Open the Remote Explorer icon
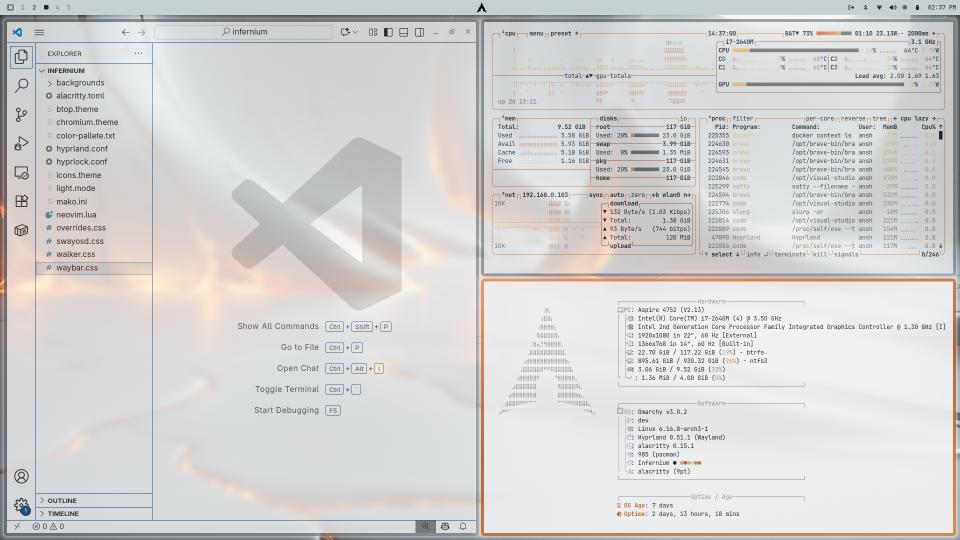Screen dimensions: 960x540 [x=21, y=173]
